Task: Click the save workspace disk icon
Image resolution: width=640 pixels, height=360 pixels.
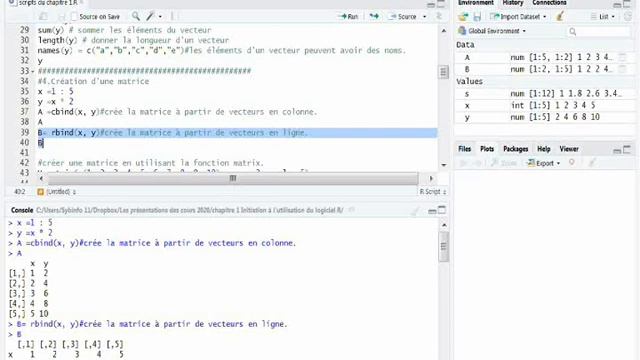Action: coord(477,17)
